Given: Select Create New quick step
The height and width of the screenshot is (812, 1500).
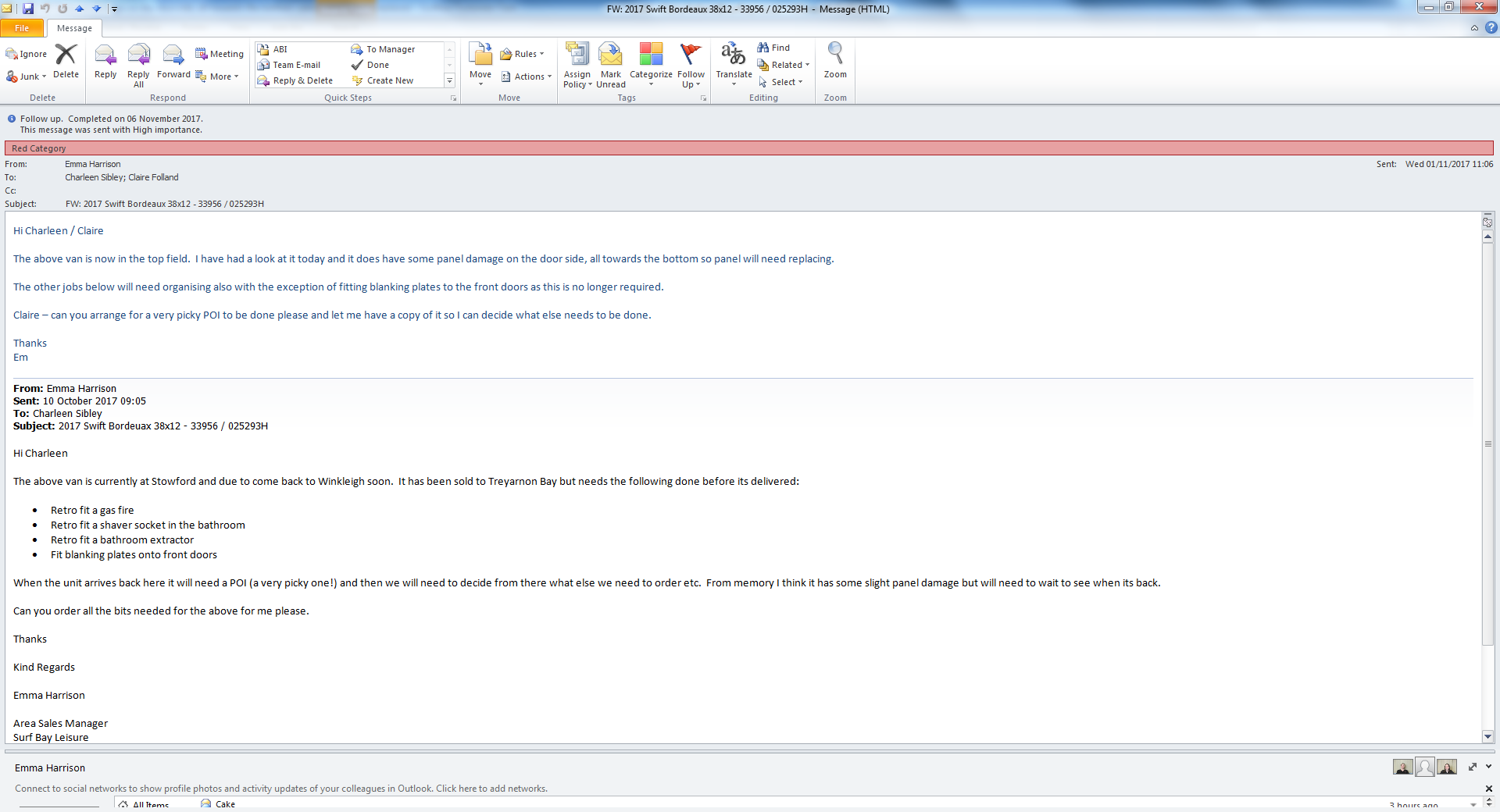Looking at the screenshot, I should click(383, 80).
